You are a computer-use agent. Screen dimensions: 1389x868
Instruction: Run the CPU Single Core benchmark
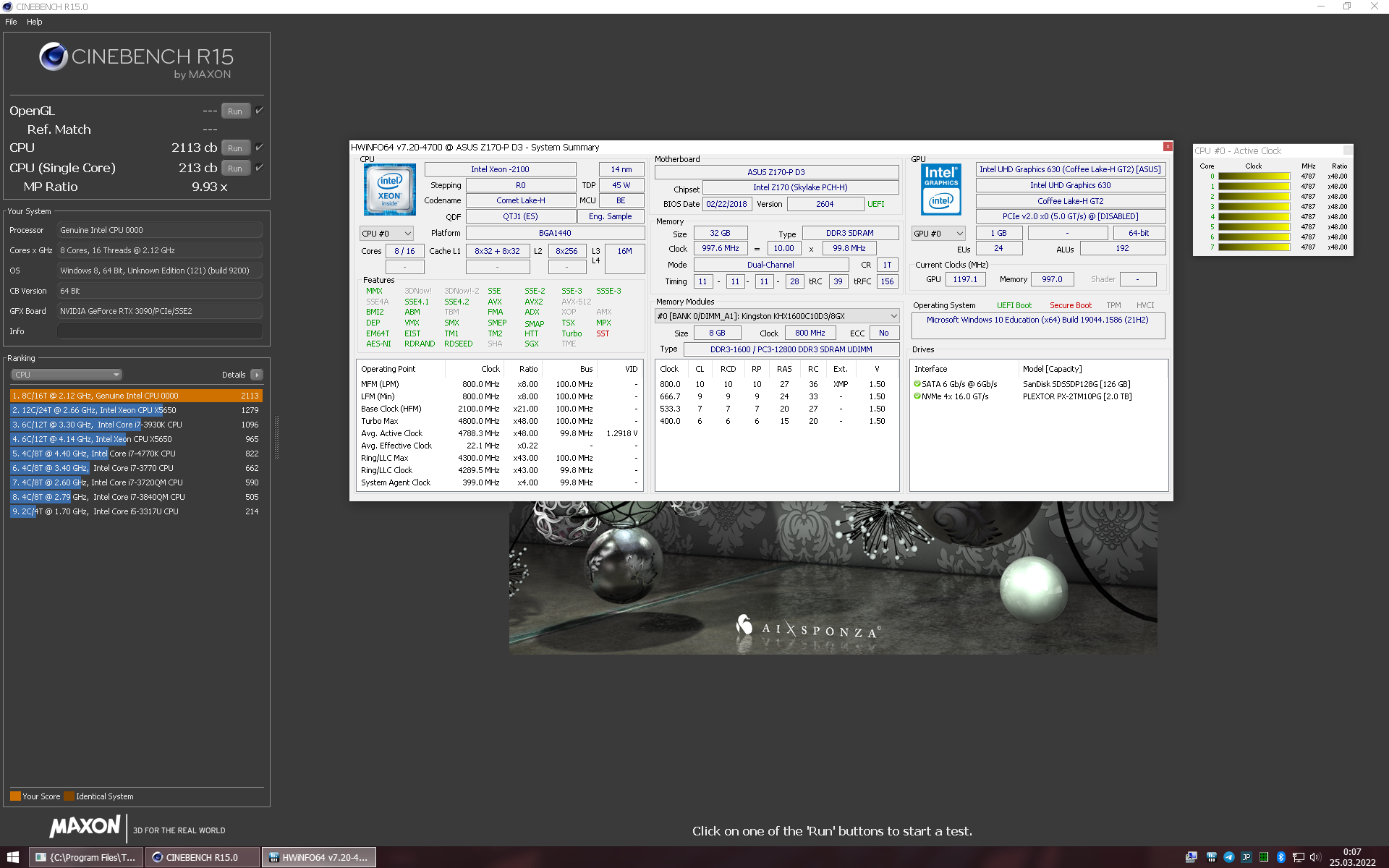tap(235, 169)
